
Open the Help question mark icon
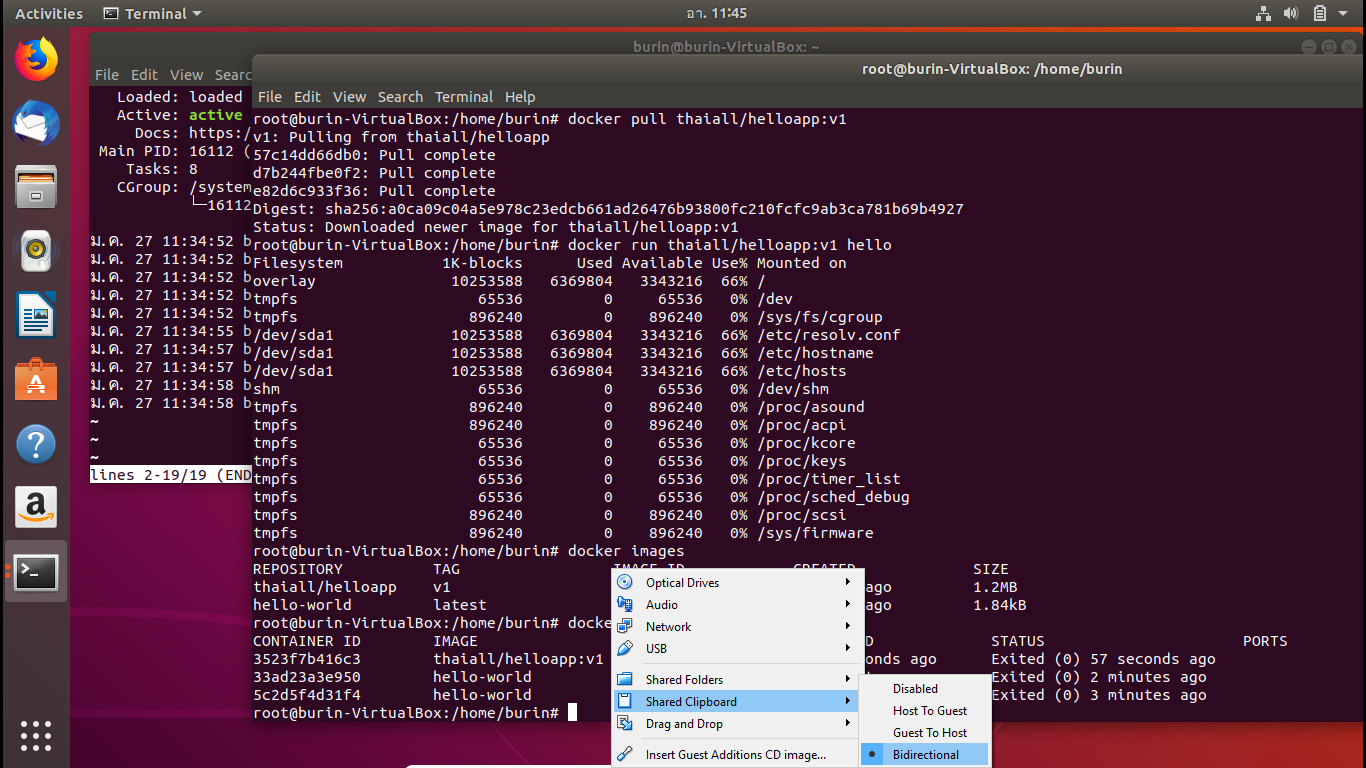36,444
